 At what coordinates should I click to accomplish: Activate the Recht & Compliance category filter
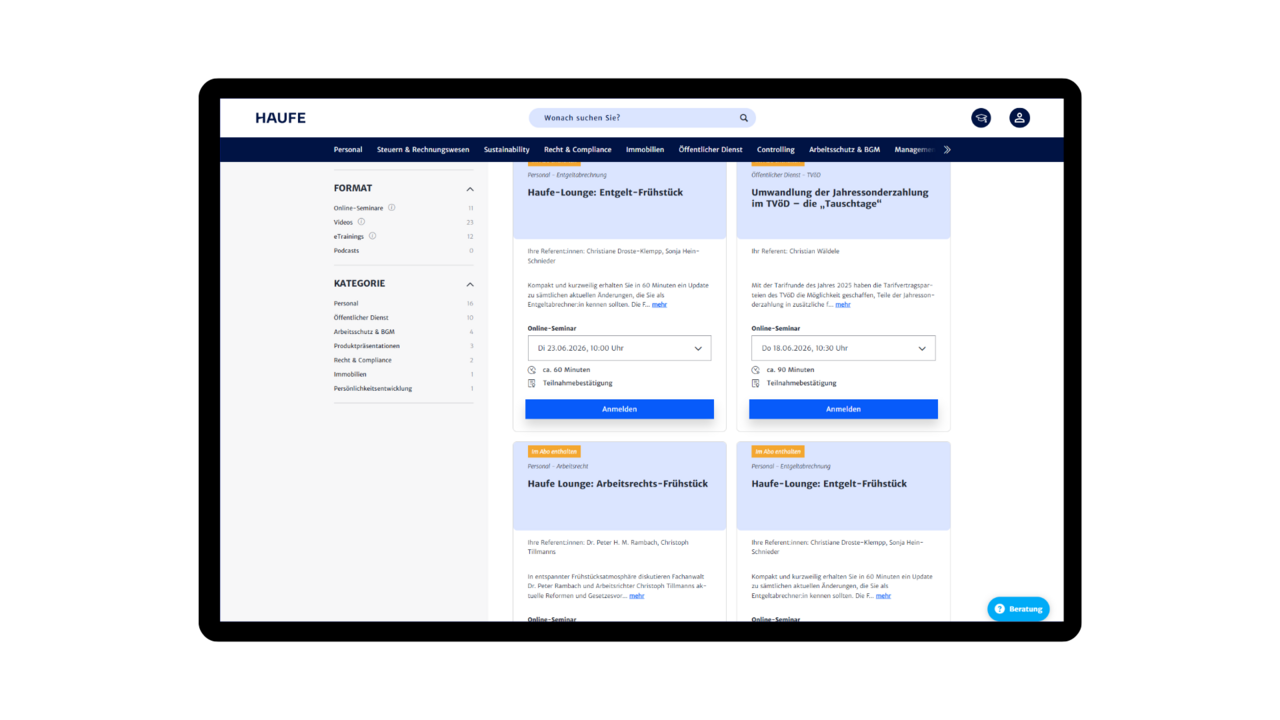click(361, 360)
